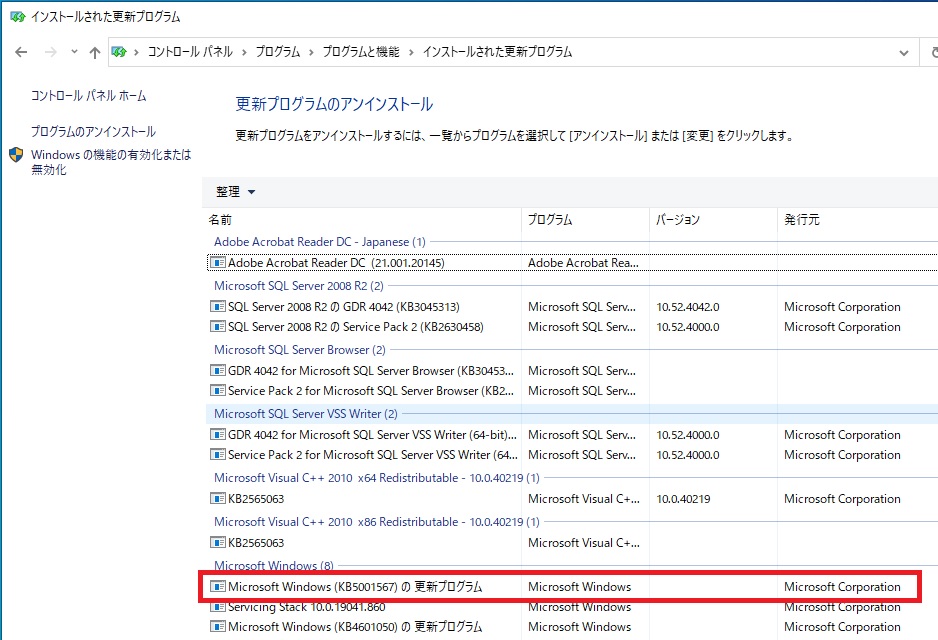The width and height of the screenshot is (938, 640).
Task: Click the icon of GDR 4042 for SQL Server Browser
Action: [218, 371]
